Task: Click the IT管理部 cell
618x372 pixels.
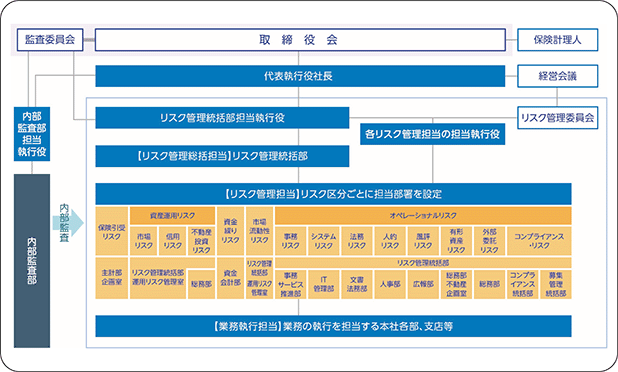Action: coord(323,284)
